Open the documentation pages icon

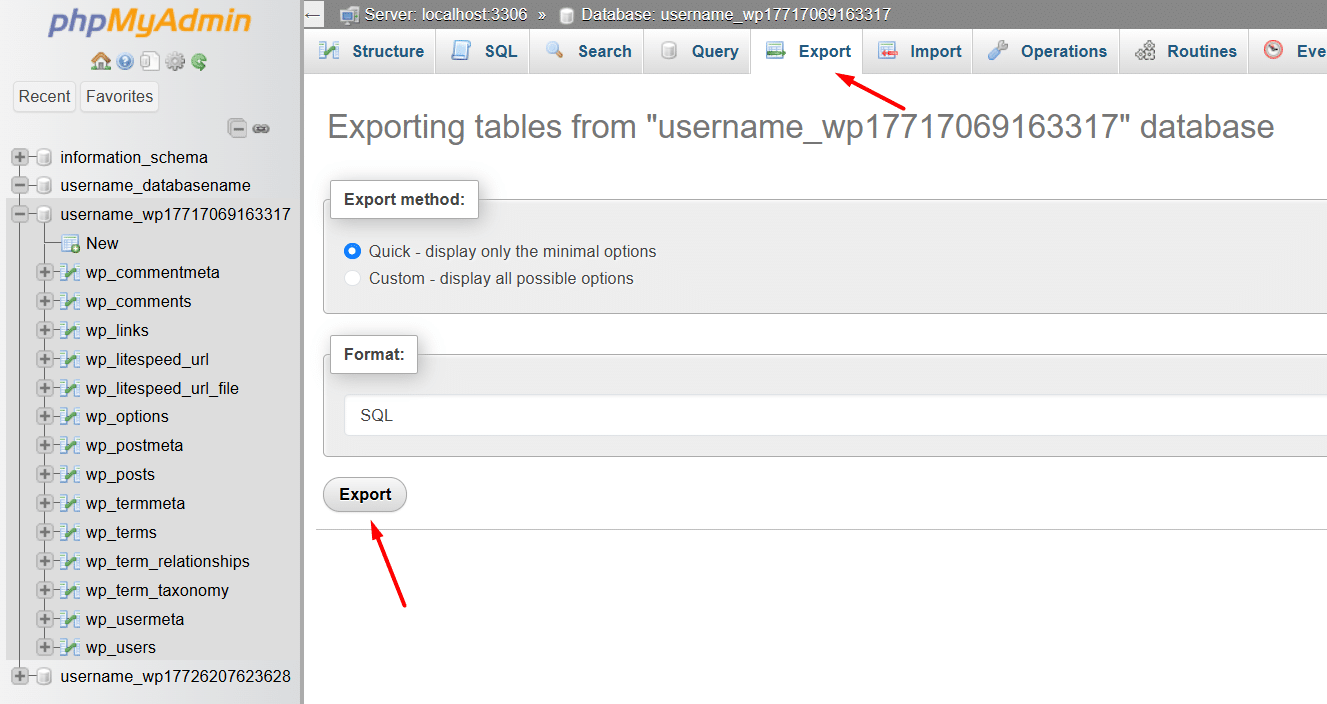click(149, 62)
